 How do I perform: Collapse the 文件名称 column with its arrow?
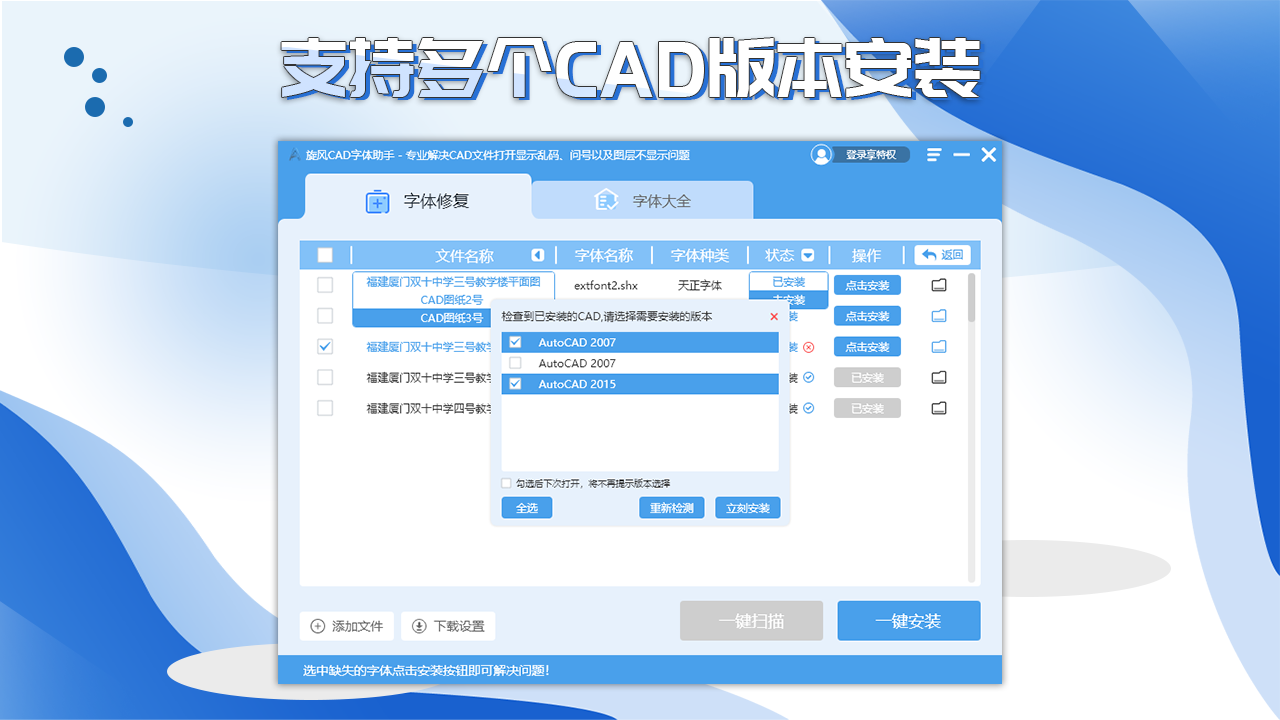[538, 255]
